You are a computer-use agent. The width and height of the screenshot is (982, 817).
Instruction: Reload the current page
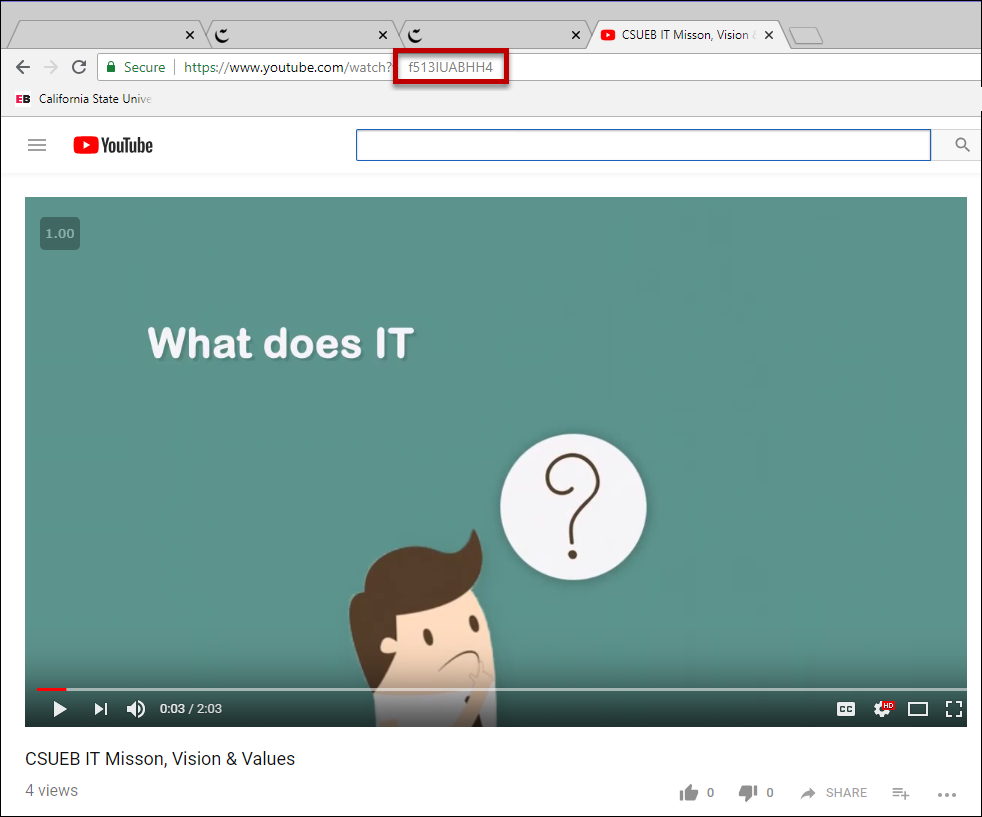[79, 67]
